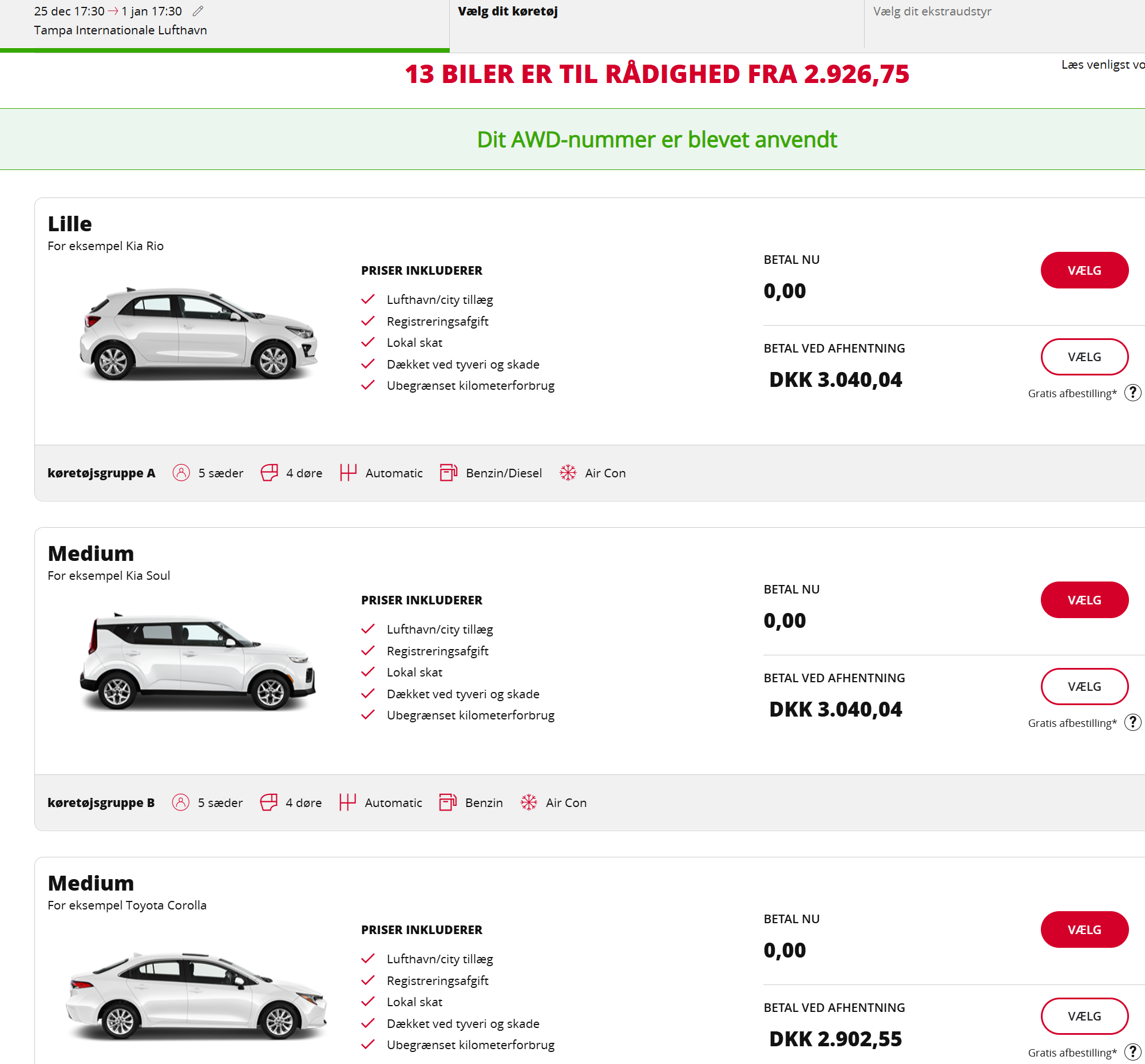1145x1064 pixels.
Task: Open the Vælg dit køretøj step tab
Action: [x=508, y=11]
